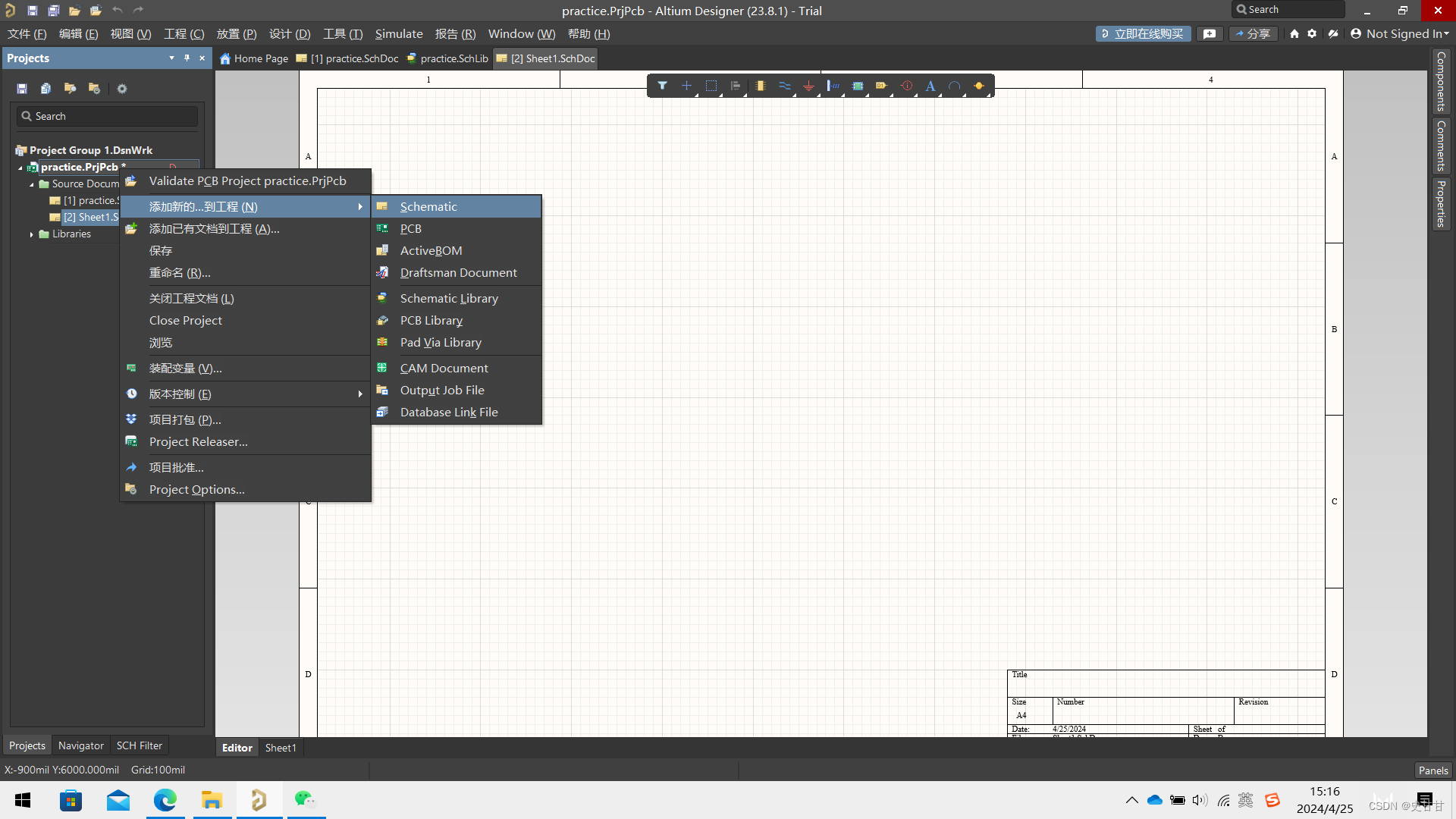Click the Projects panel search field
This screenshot has width=1456, height=819.
tap(107, 116)
